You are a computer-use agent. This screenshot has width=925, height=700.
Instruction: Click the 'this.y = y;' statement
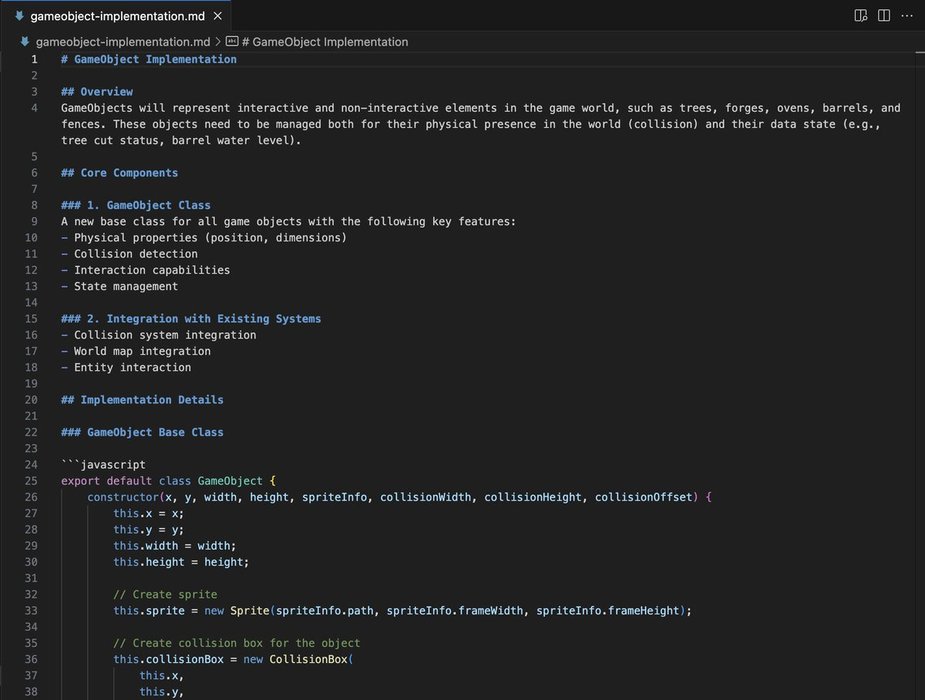pyautogui.click(x=149, y=530)
